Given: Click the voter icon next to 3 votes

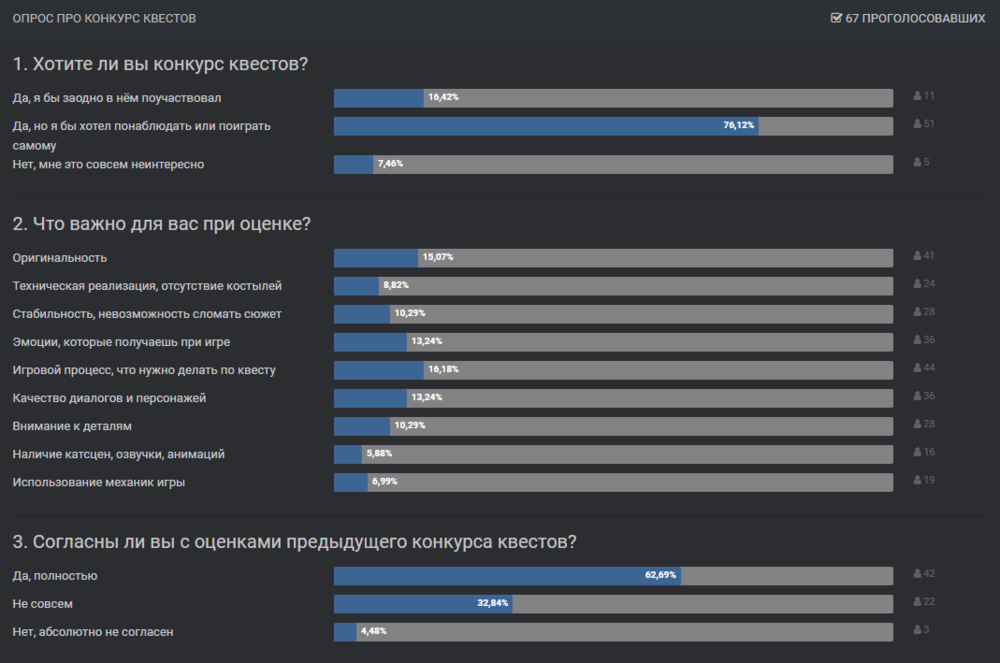Looking at the screenshot, I should [917, 630].
